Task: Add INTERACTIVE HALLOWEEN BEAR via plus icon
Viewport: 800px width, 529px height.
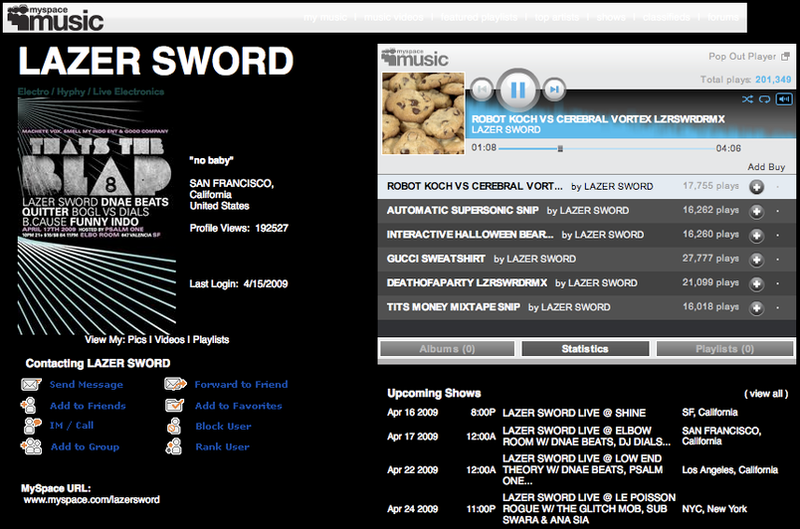Action: click(757, 235)
